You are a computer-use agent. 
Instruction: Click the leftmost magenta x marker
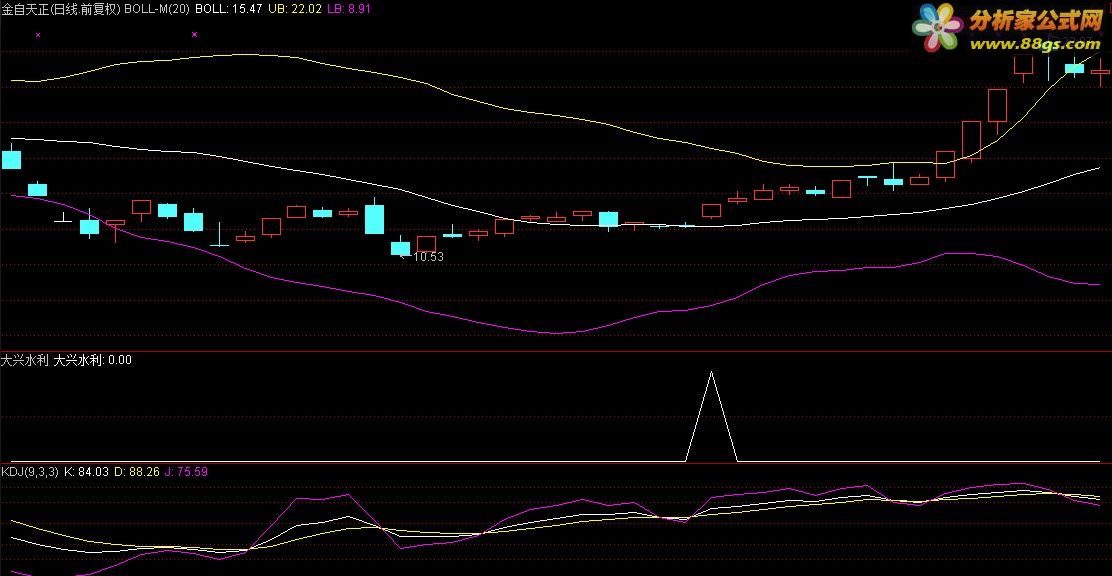pyautogui.click(x=38, y=34)
